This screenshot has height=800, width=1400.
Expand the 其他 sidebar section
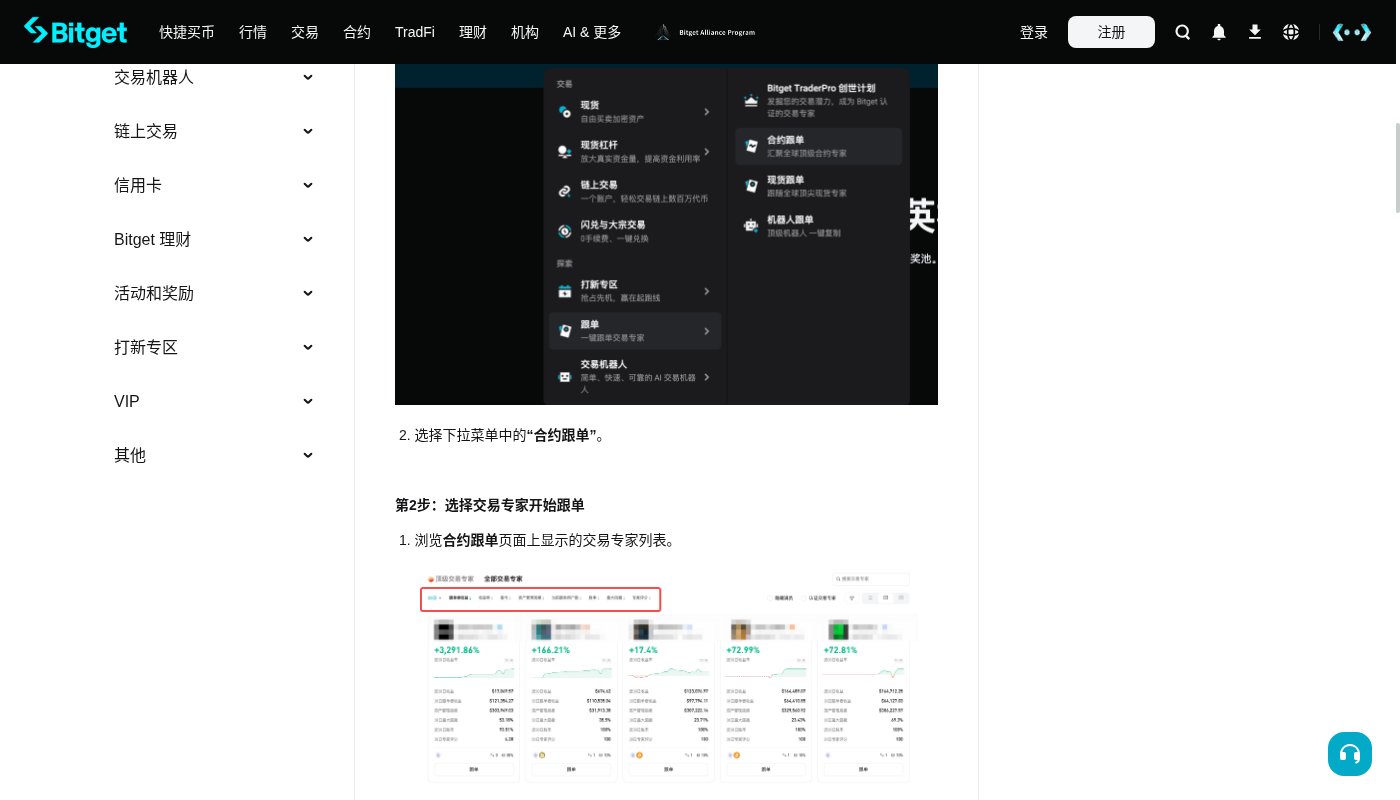[x=308, y=455]
